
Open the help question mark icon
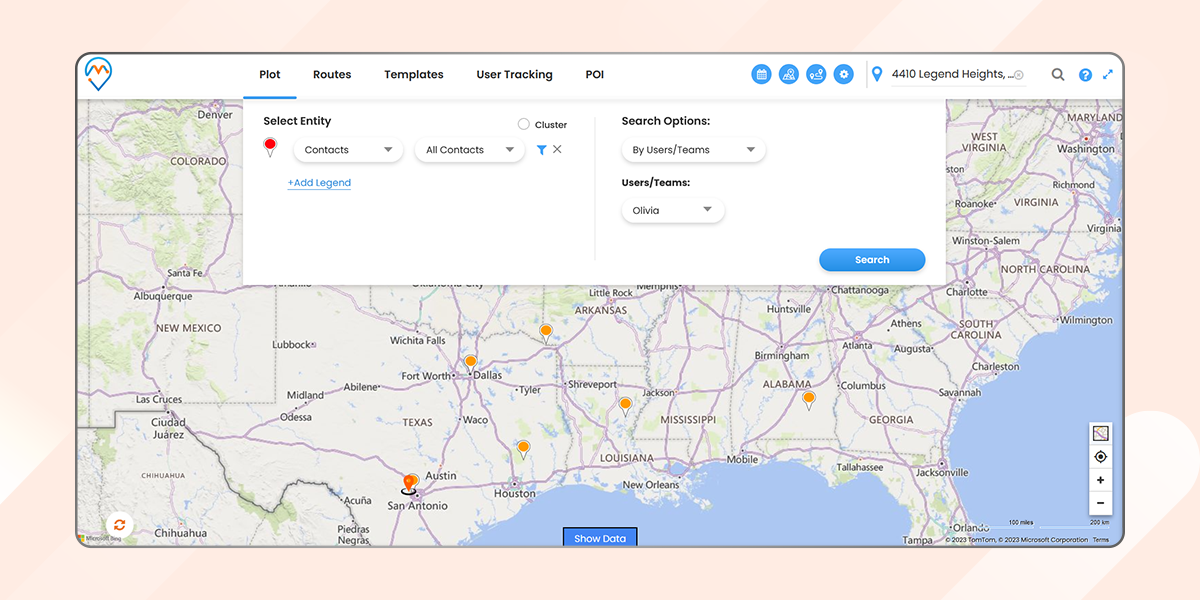tap(1085, 74)
